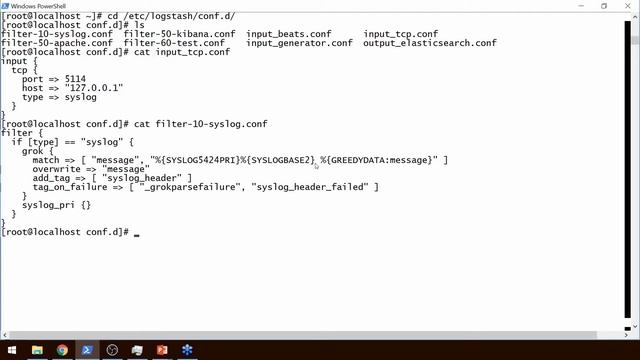Click the filename filter-60-test.conf
The image size is (640, 360).
(x=174, y=43)
